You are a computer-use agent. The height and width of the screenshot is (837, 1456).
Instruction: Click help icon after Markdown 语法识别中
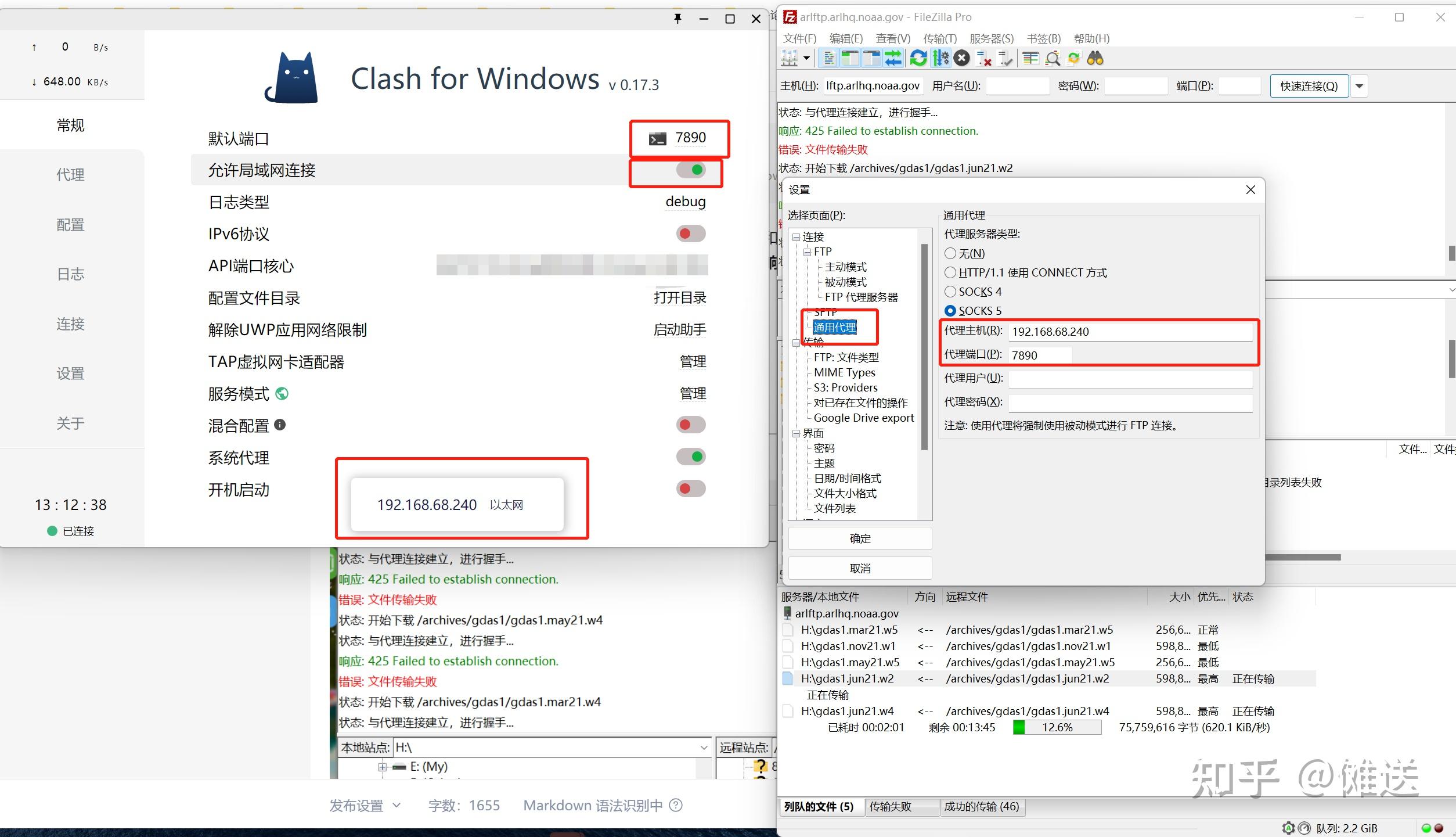click(676, 805)
